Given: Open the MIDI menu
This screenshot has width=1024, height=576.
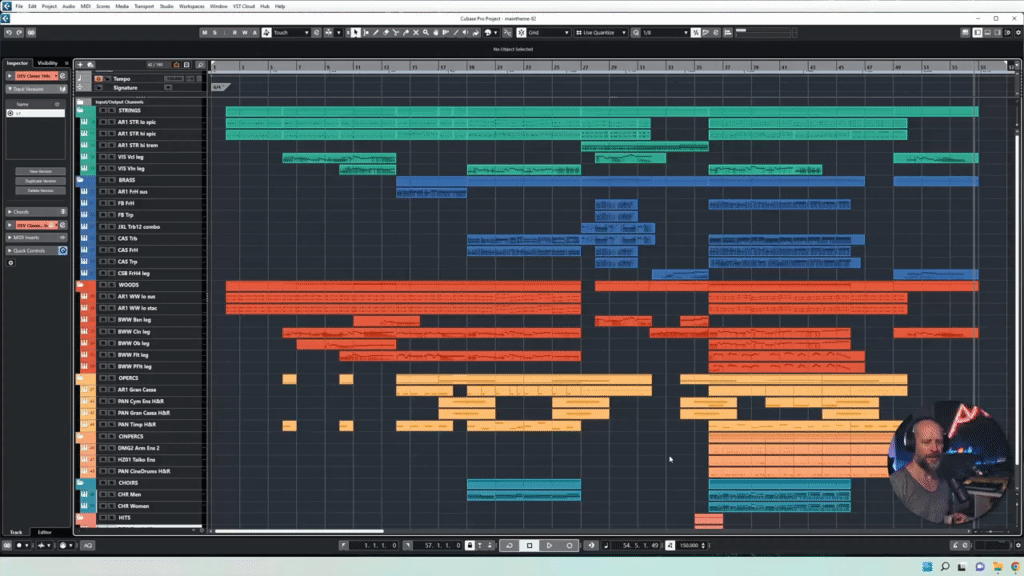Looking at the screenshot, I should click(x=86, y=6).
